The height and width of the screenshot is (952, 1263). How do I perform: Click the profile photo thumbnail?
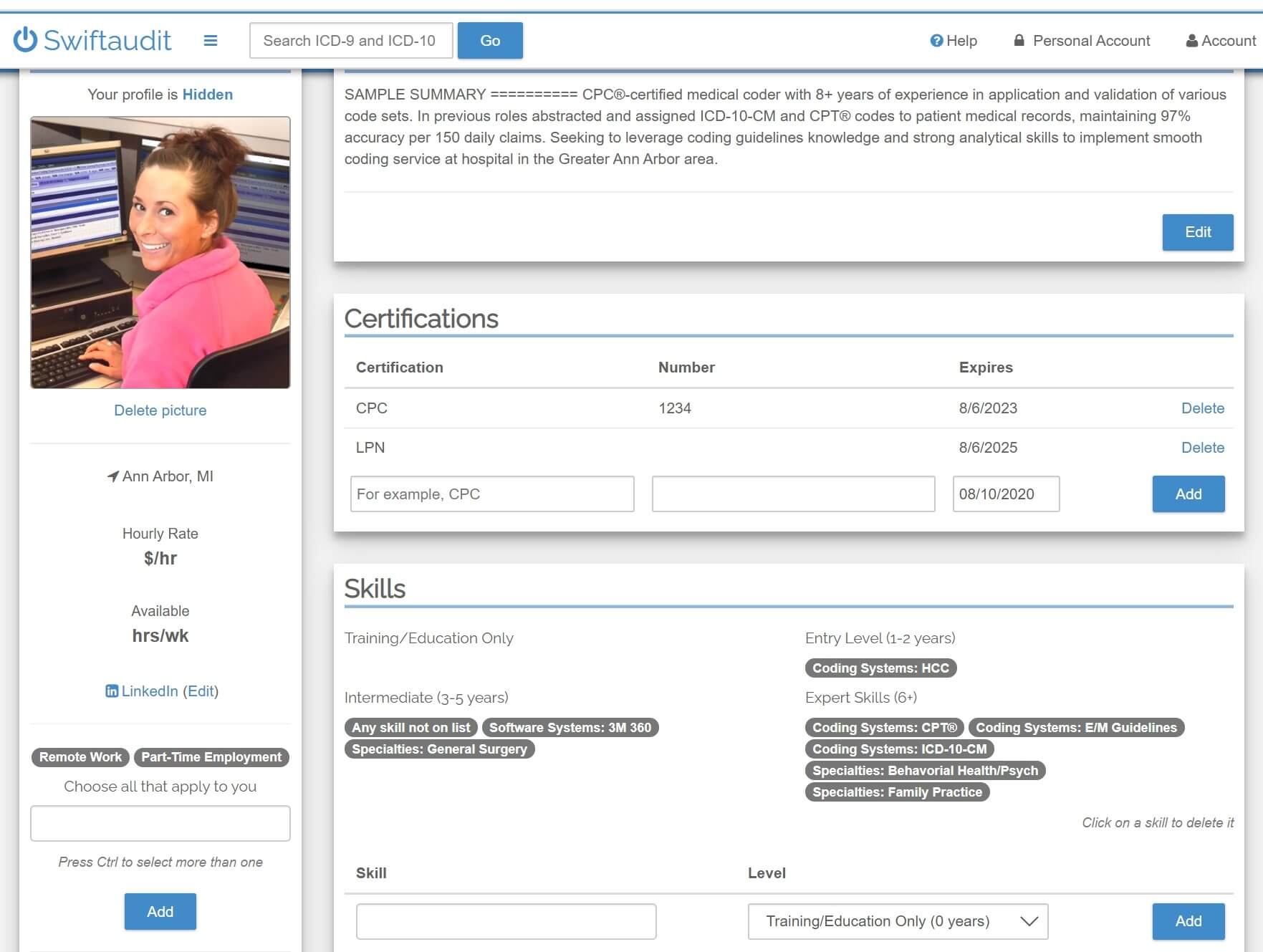click(160, 253)
